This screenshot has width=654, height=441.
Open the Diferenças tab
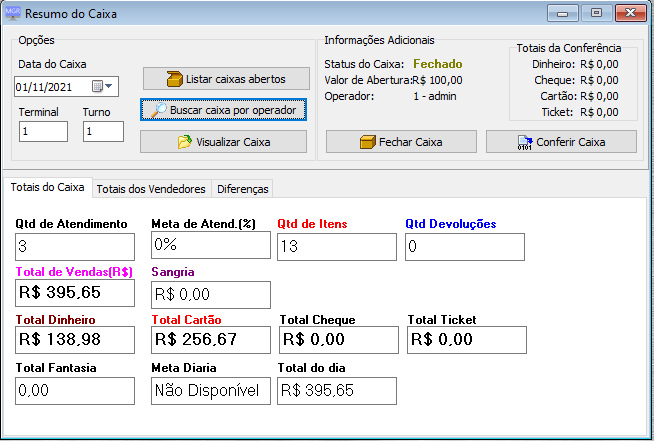pyautogui.click(x=242, y=188)
